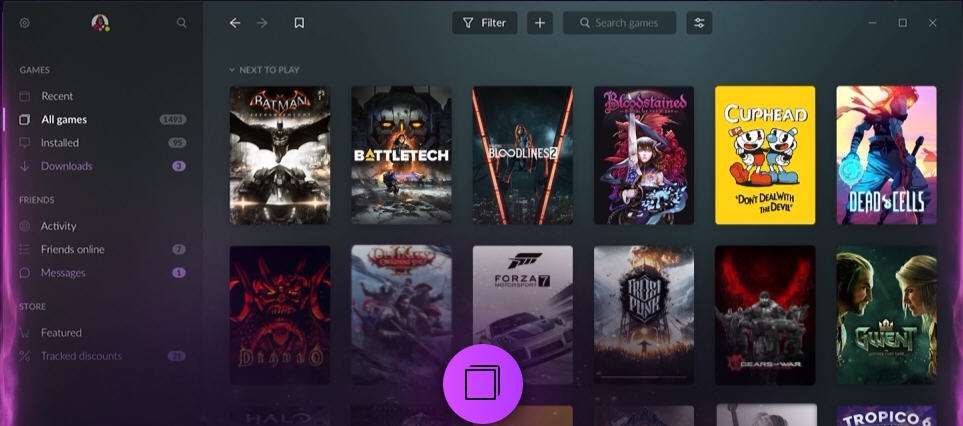Screen dimensions: 963x426
Task: Open the friends Activity feed
Action: pos(58,226)
